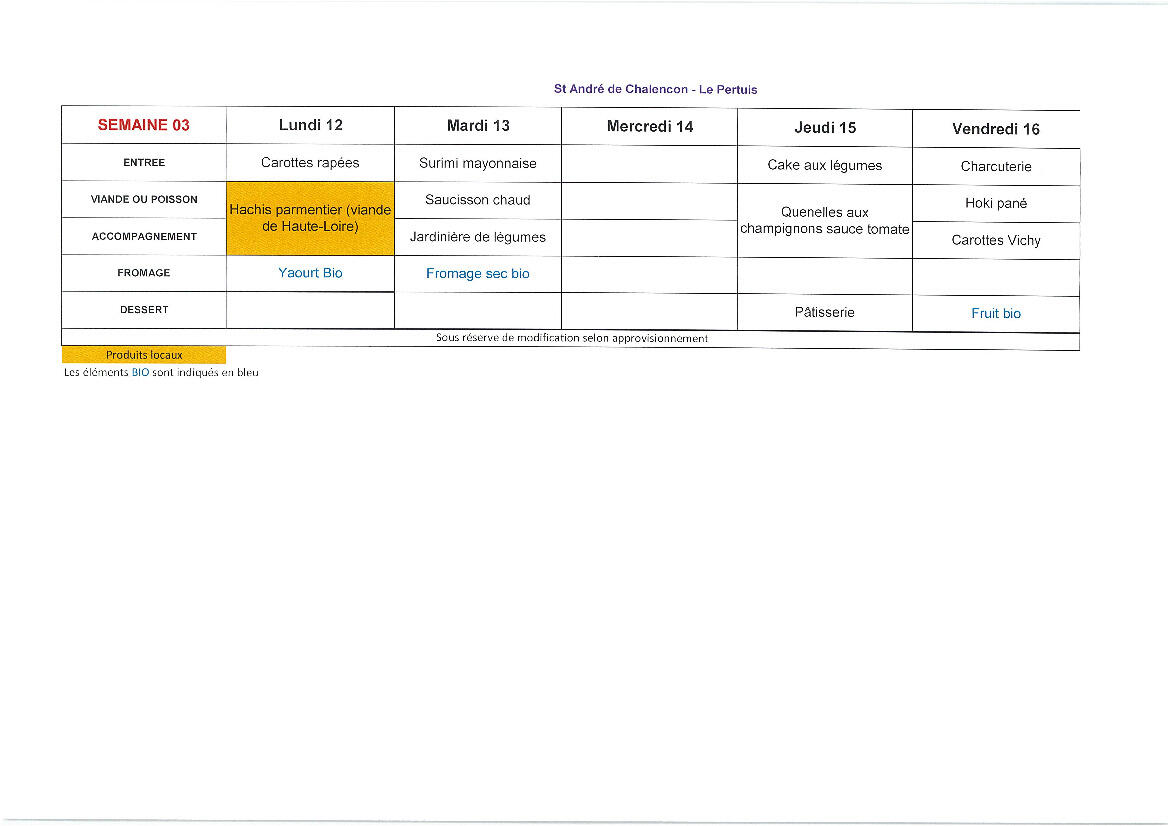Click the blue Fruit bio dessert
Screen dimensions: 1169x826
996,314
